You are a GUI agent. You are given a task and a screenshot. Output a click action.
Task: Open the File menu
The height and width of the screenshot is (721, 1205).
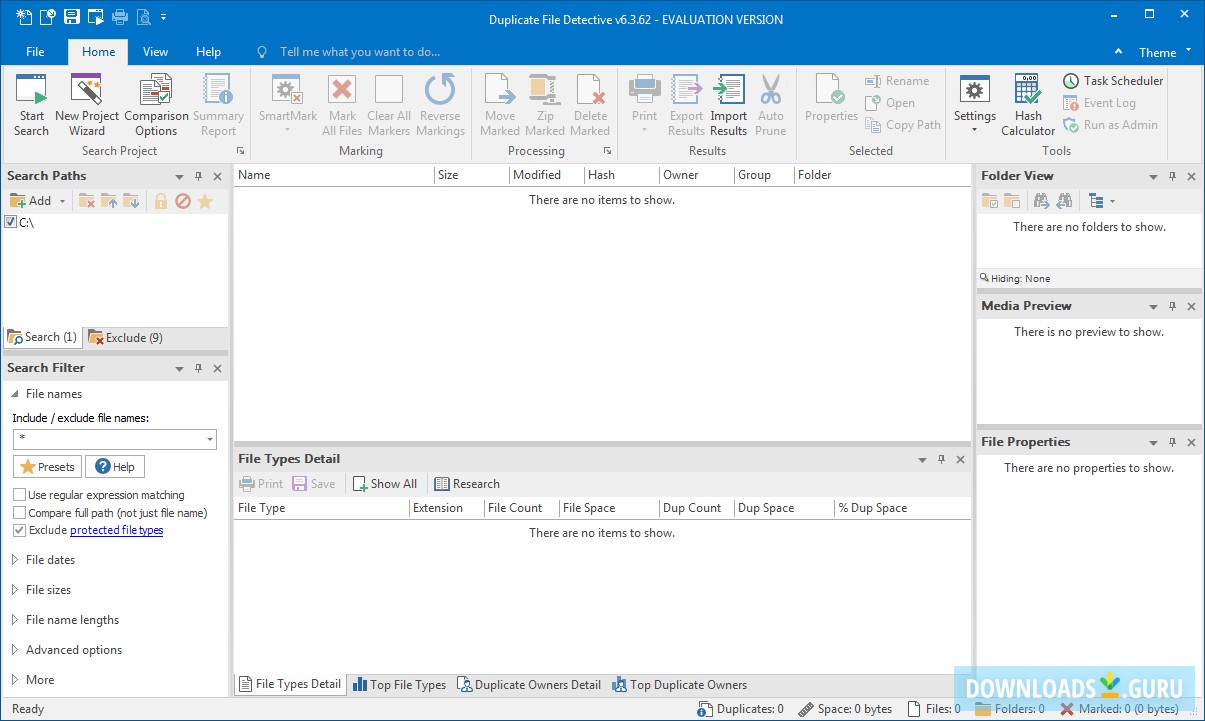35,52
